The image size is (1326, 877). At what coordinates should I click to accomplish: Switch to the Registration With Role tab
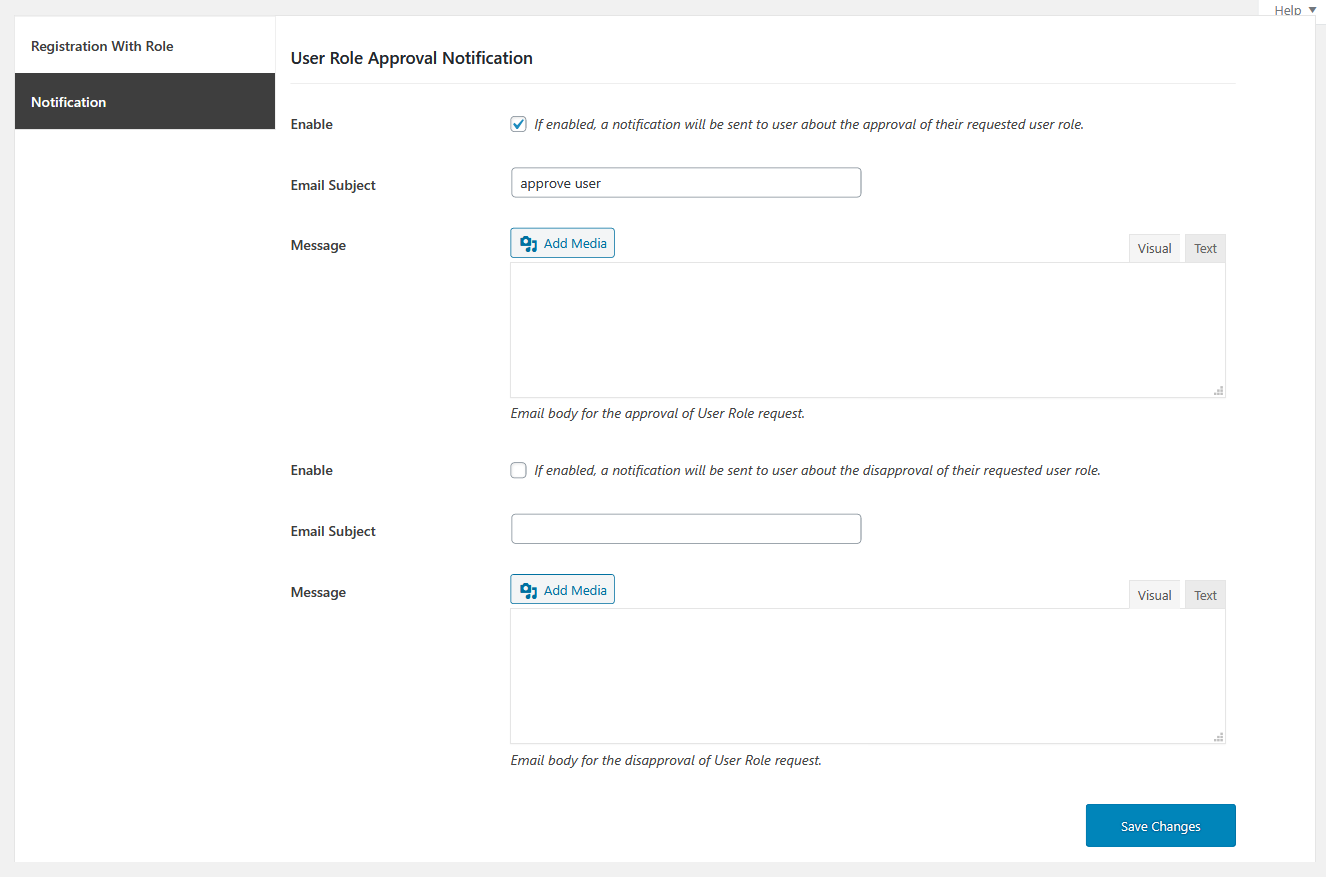102,45
